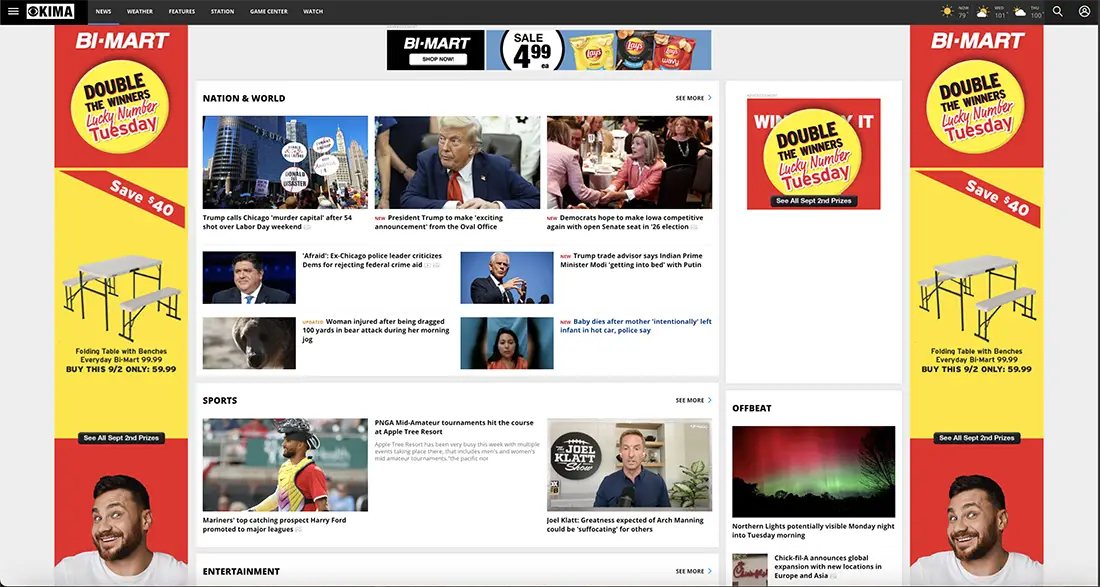The height and width of the screenshot is (587, 1100).
Task: Click the catcher in gear photo
Action: pyautogui.click(x=285, y=465)
